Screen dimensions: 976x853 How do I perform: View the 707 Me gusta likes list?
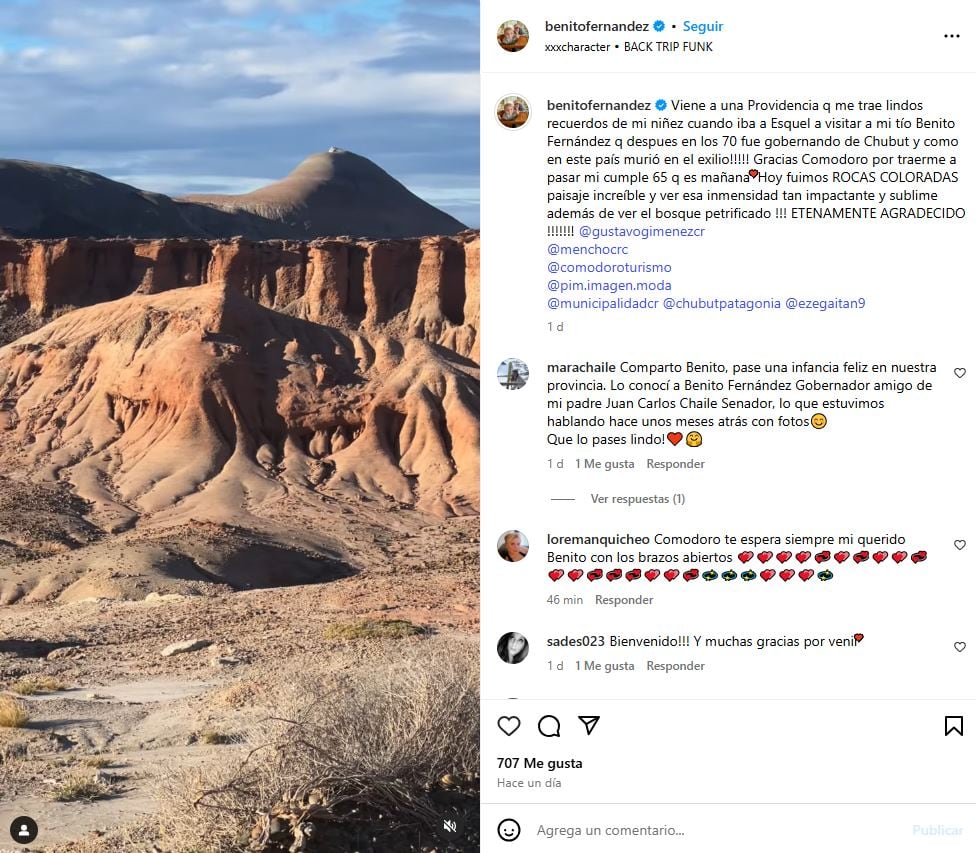click(540, 763)
